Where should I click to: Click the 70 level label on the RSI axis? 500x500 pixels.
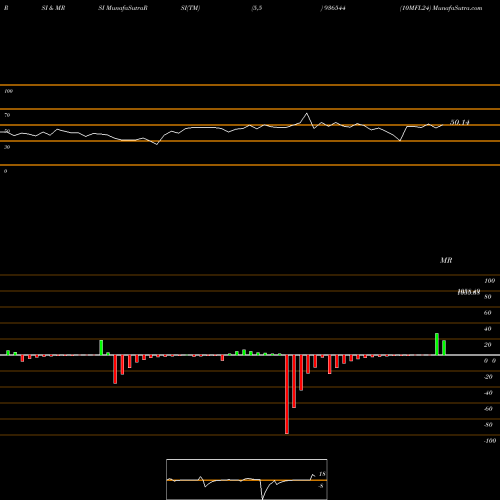coord(7,115)
